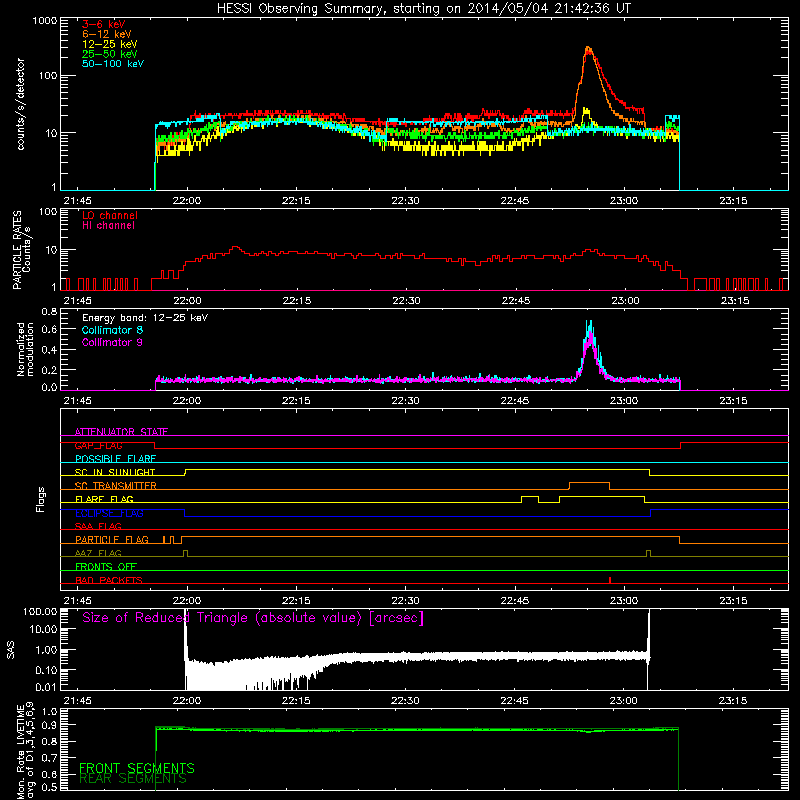
Task: Click the HI channel legend label
Action: (108, 226)
